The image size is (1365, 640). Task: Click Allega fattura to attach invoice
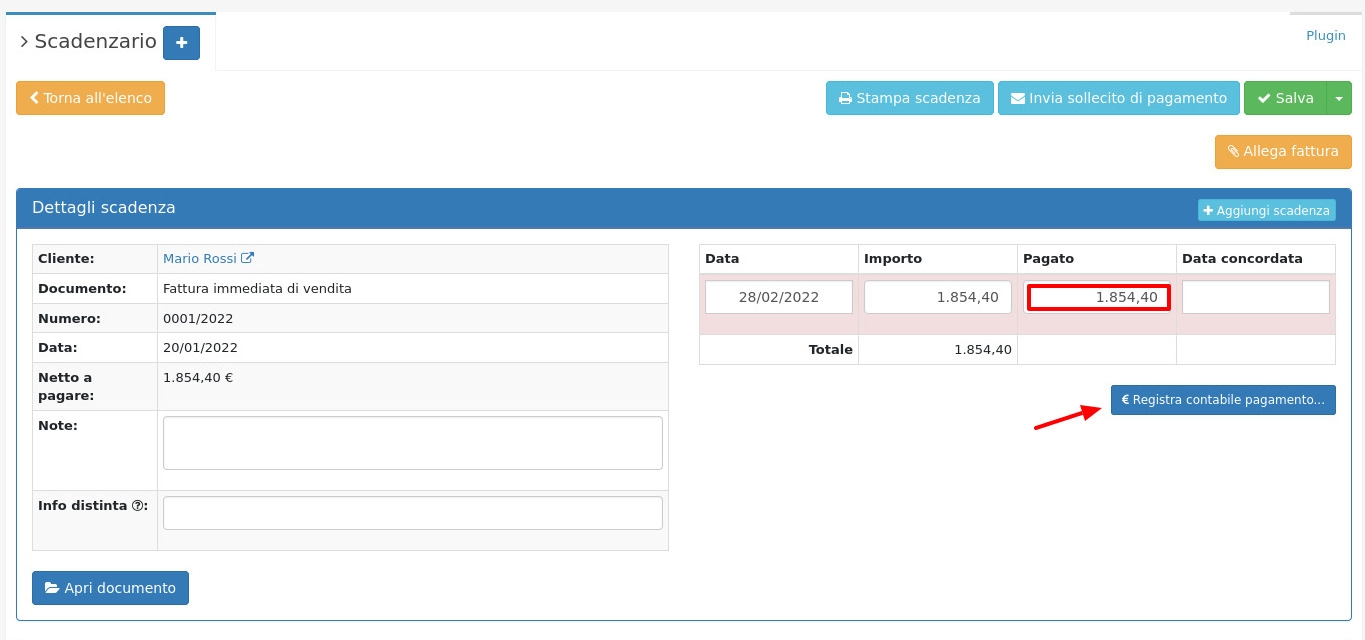pyautogui.click(x=1283, y=152)
